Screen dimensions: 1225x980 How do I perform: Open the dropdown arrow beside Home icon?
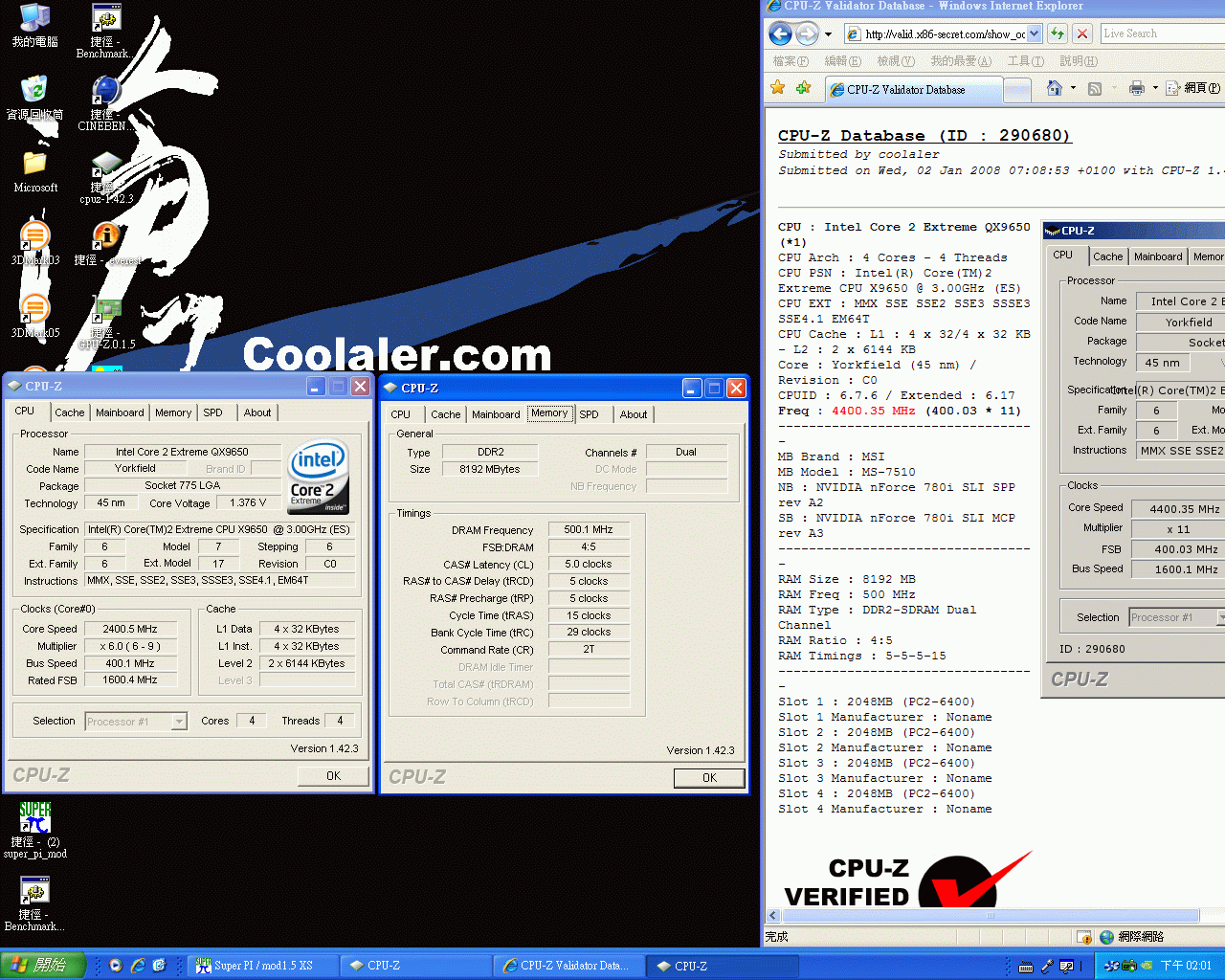pyautogui.click(x=1073, y=88)
